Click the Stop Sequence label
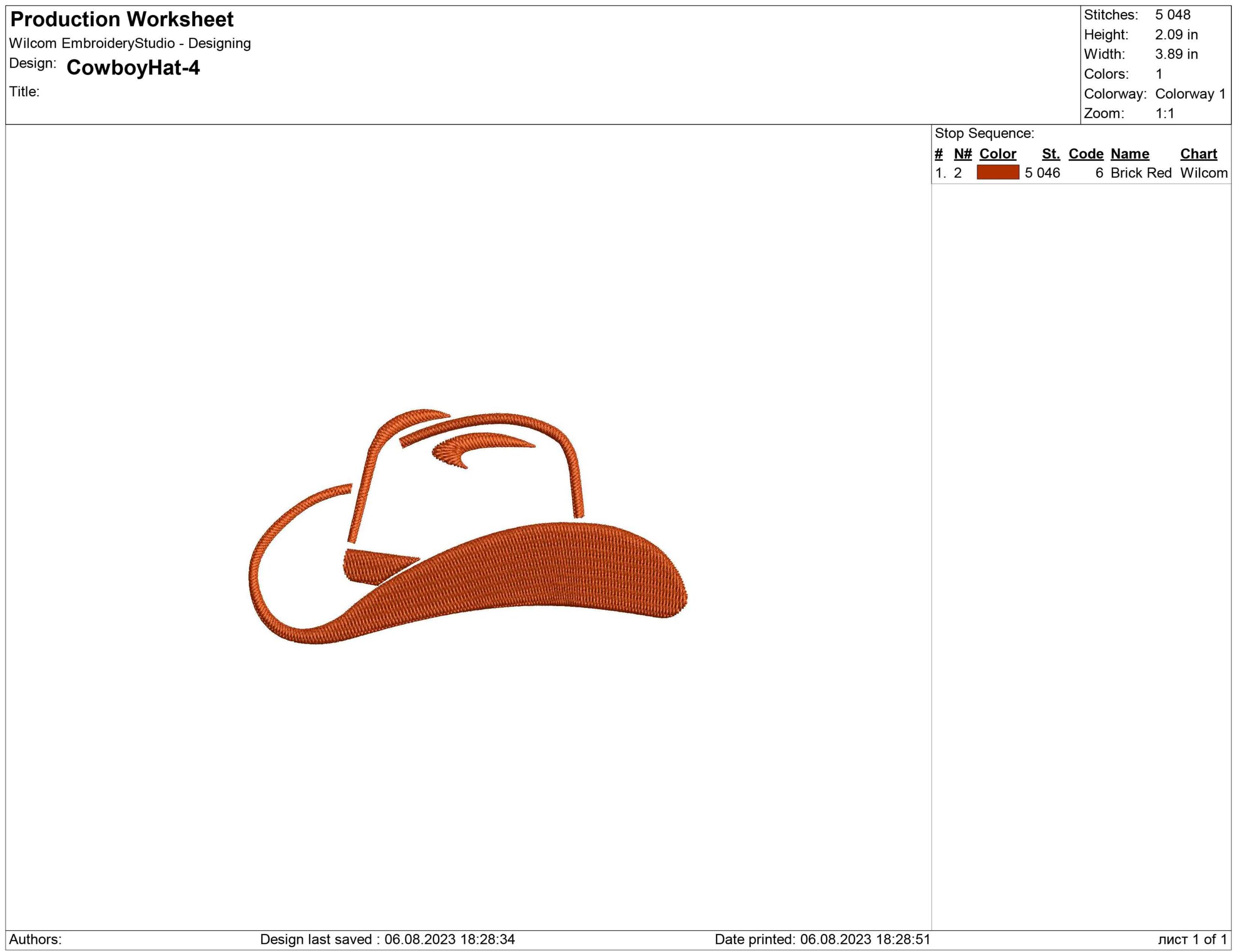The height and width of the screenshot is (952, 1237). point(984,134)
